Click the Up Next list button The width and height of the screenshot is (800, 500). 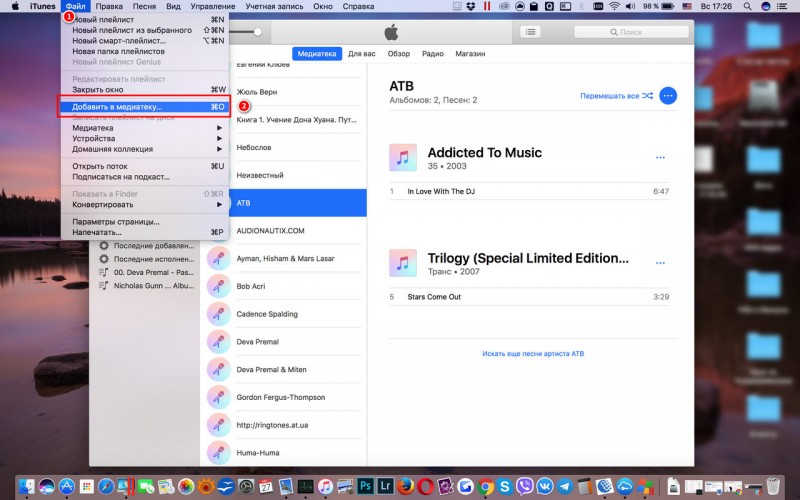[x=531, y=32]
